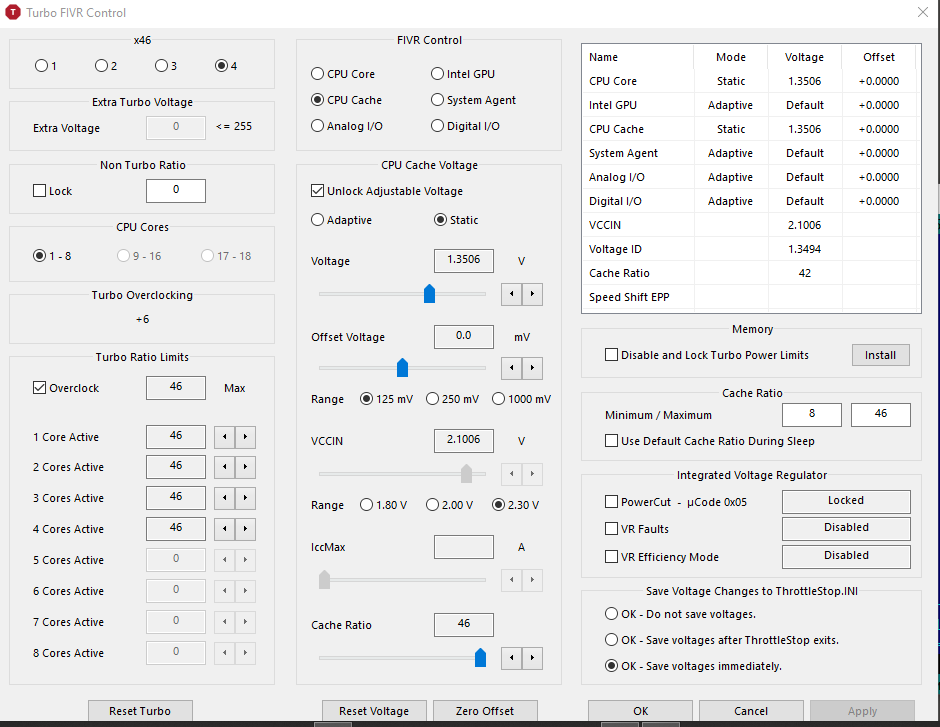Click left arrow for Cache Ratio slider

(x=511, y=658)
